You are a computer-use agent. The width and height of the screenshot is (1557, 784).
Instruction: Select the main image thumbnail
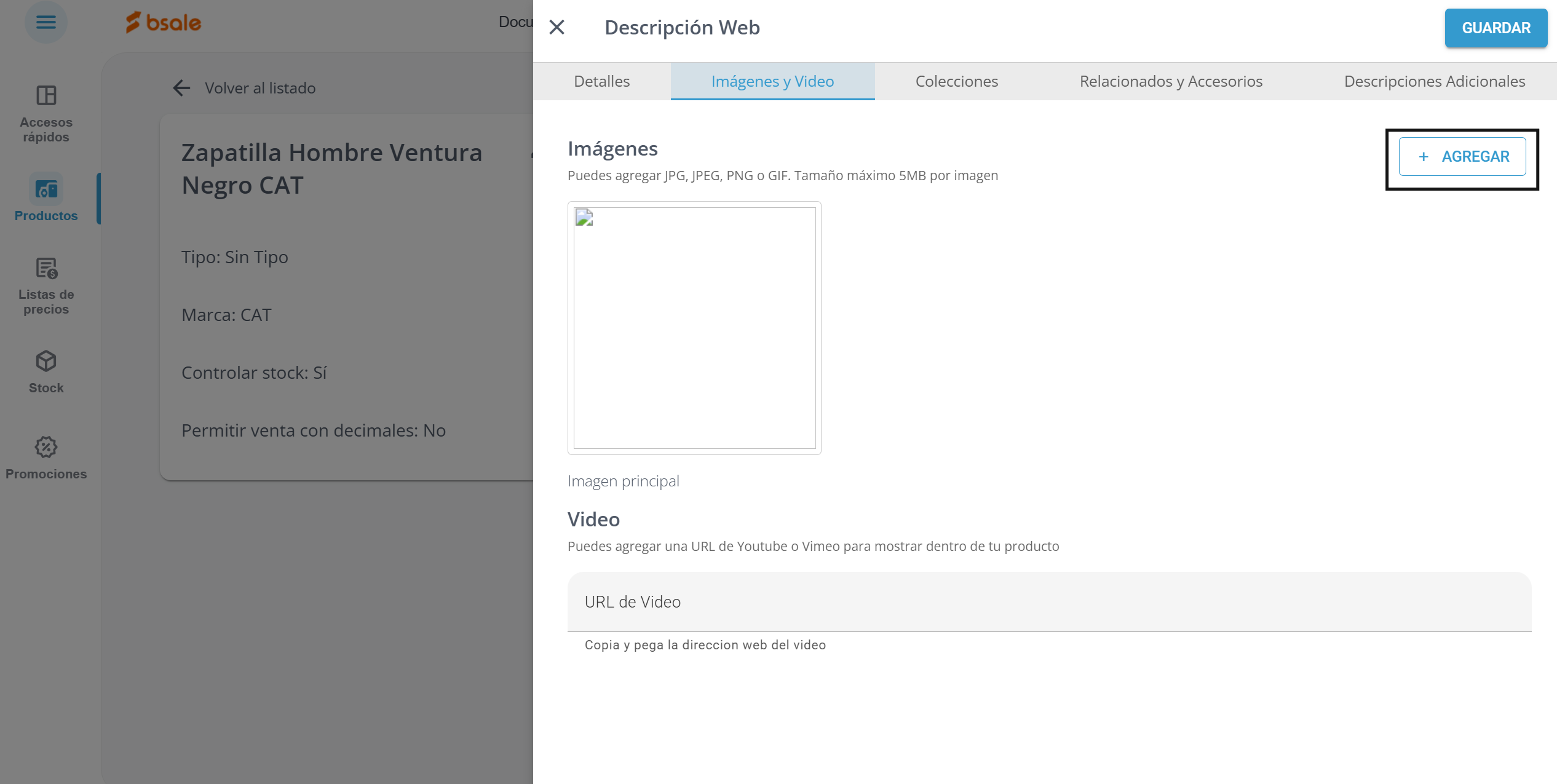(694, 328)
